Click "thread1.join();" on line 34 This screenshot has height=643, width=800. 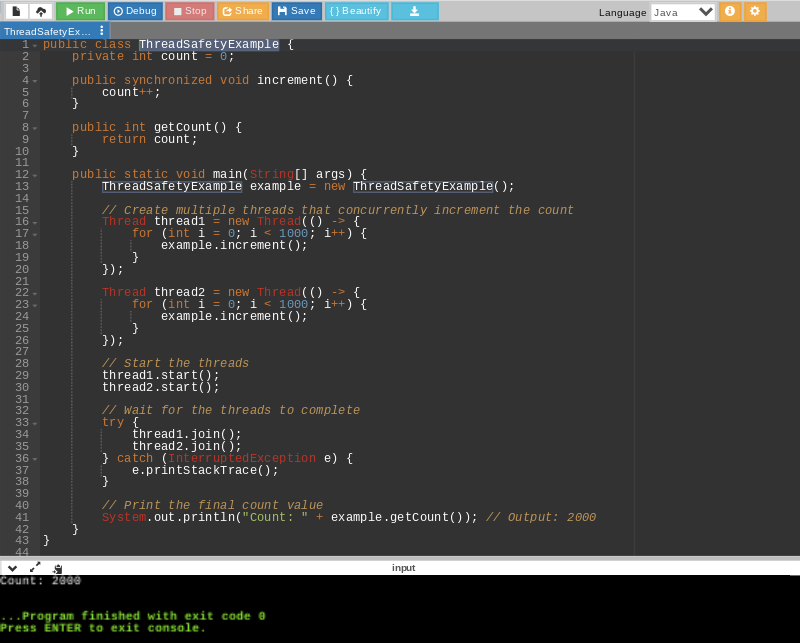coord(187,434)
